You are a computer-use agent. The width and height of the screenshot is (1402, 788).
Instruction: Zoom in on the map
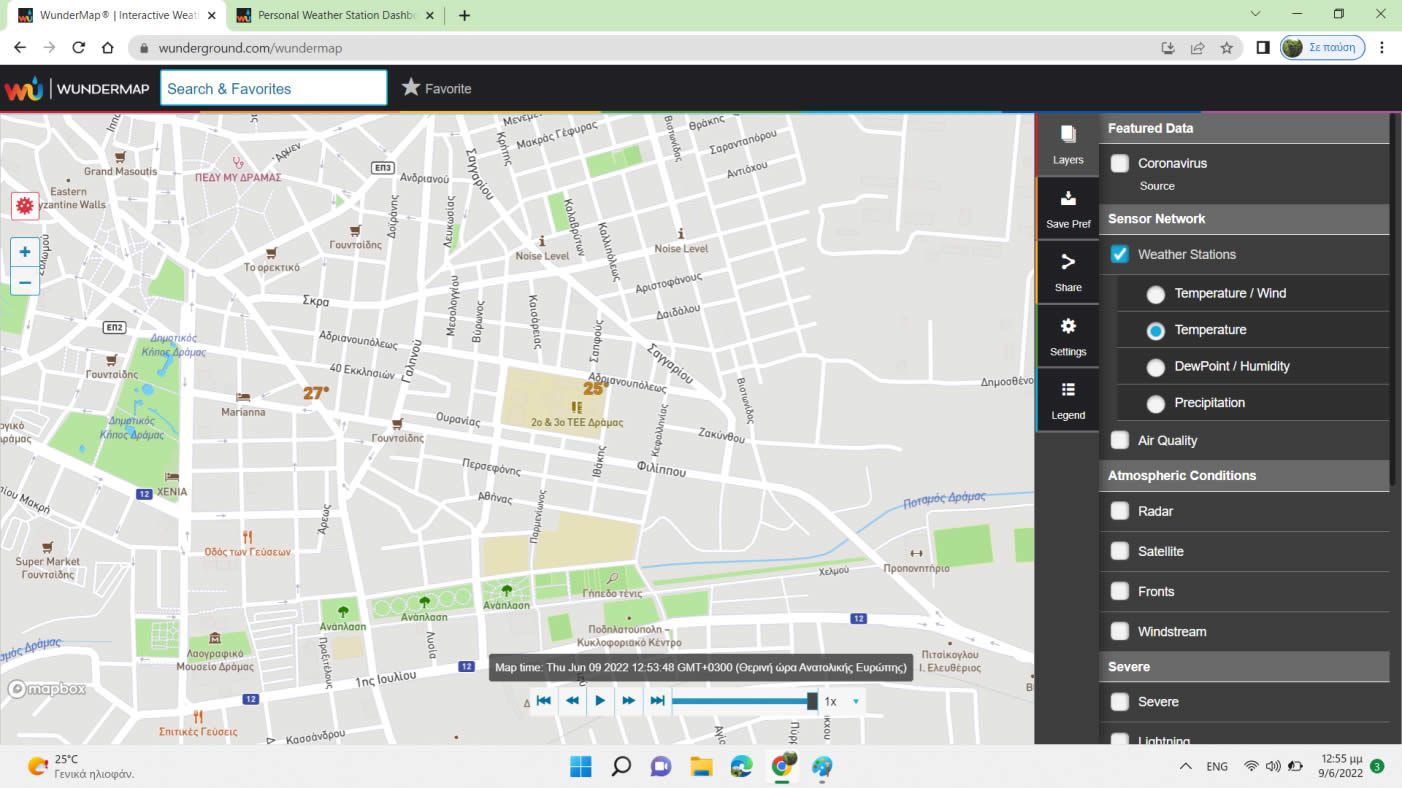pyautogui.click(x=25, y=252)
